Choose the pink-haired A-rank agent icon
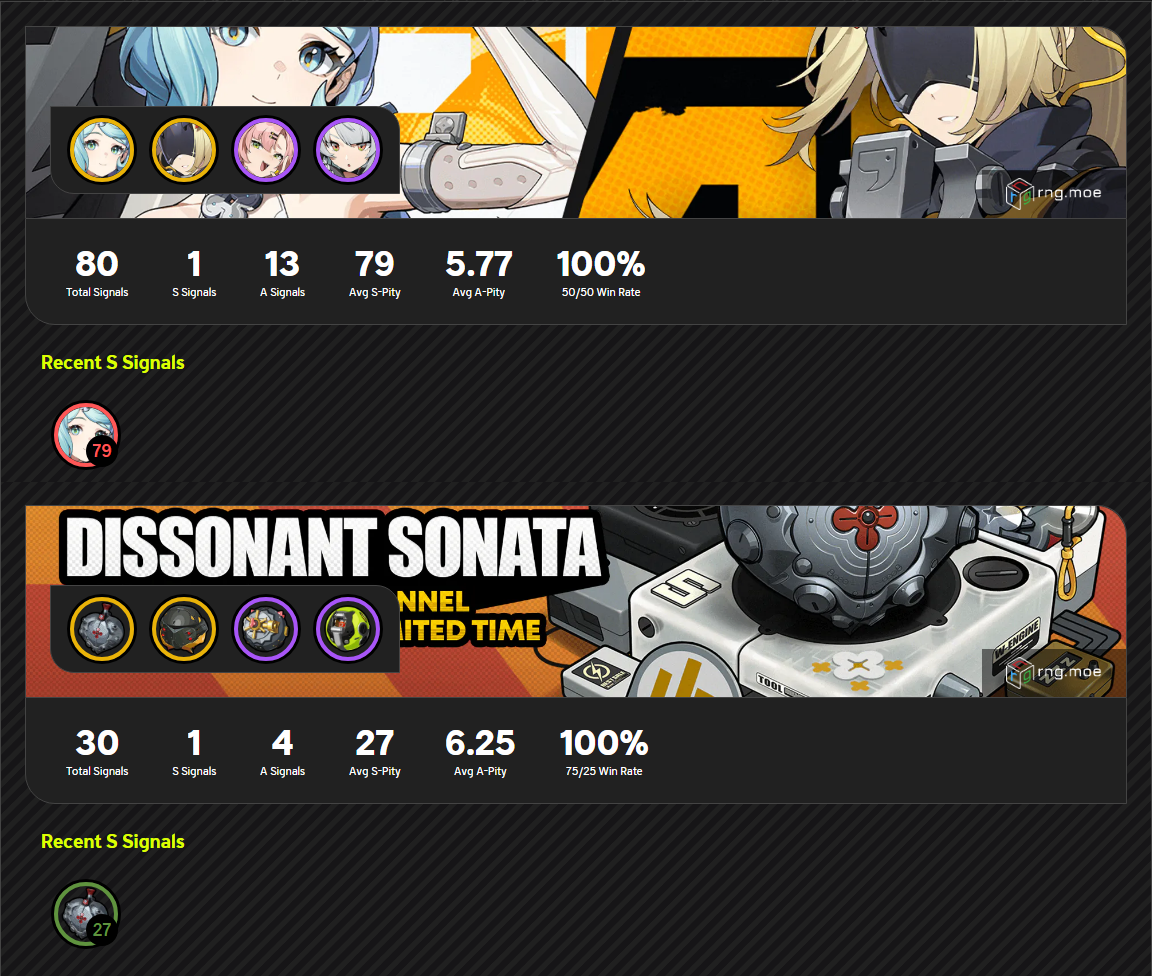Viewport: 1152px width, 976px height. click(266, 150)
